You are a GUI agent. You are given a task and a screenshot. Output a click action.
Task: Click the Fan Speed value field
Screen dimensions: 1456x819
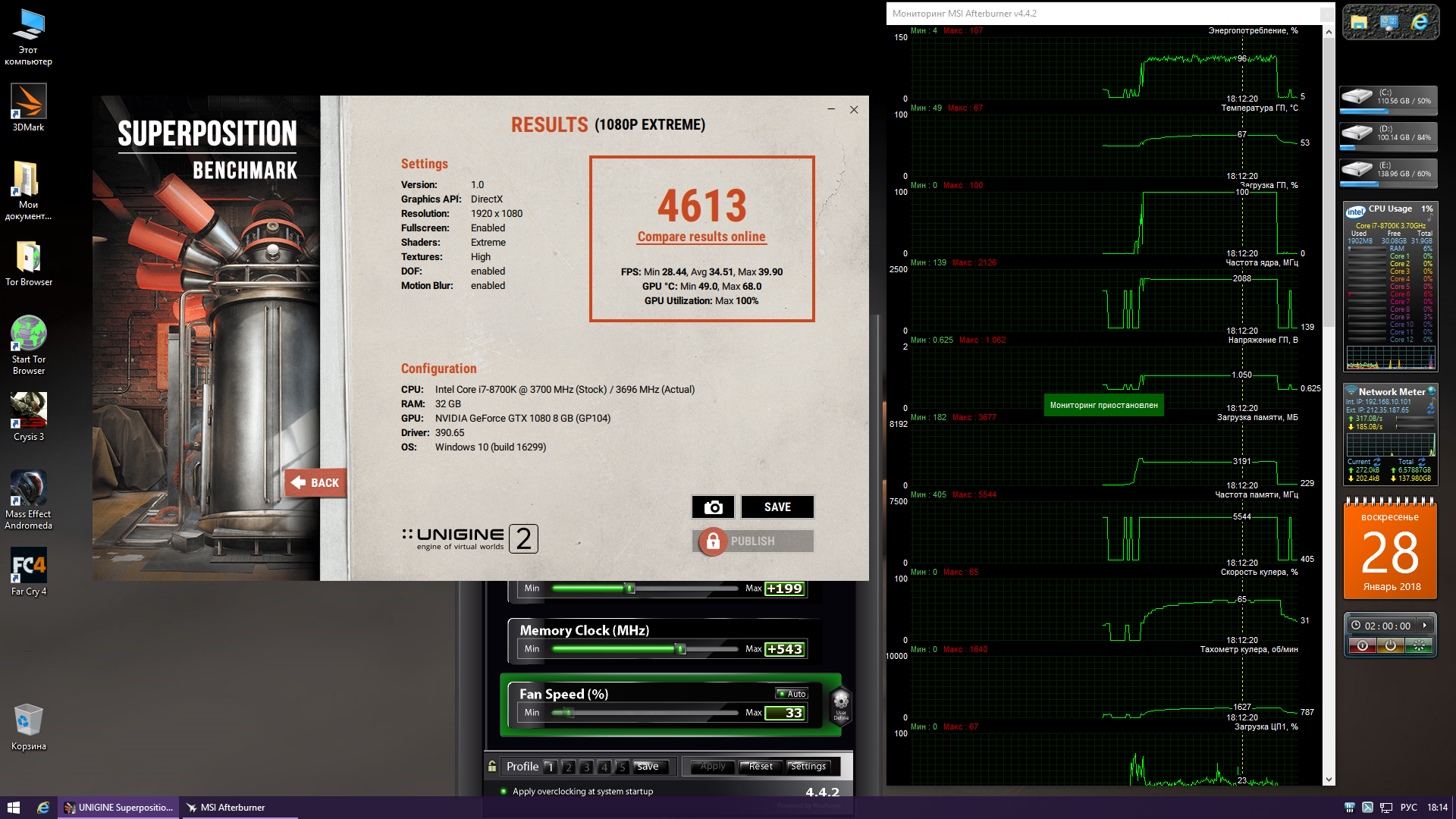tap(785, 713)
